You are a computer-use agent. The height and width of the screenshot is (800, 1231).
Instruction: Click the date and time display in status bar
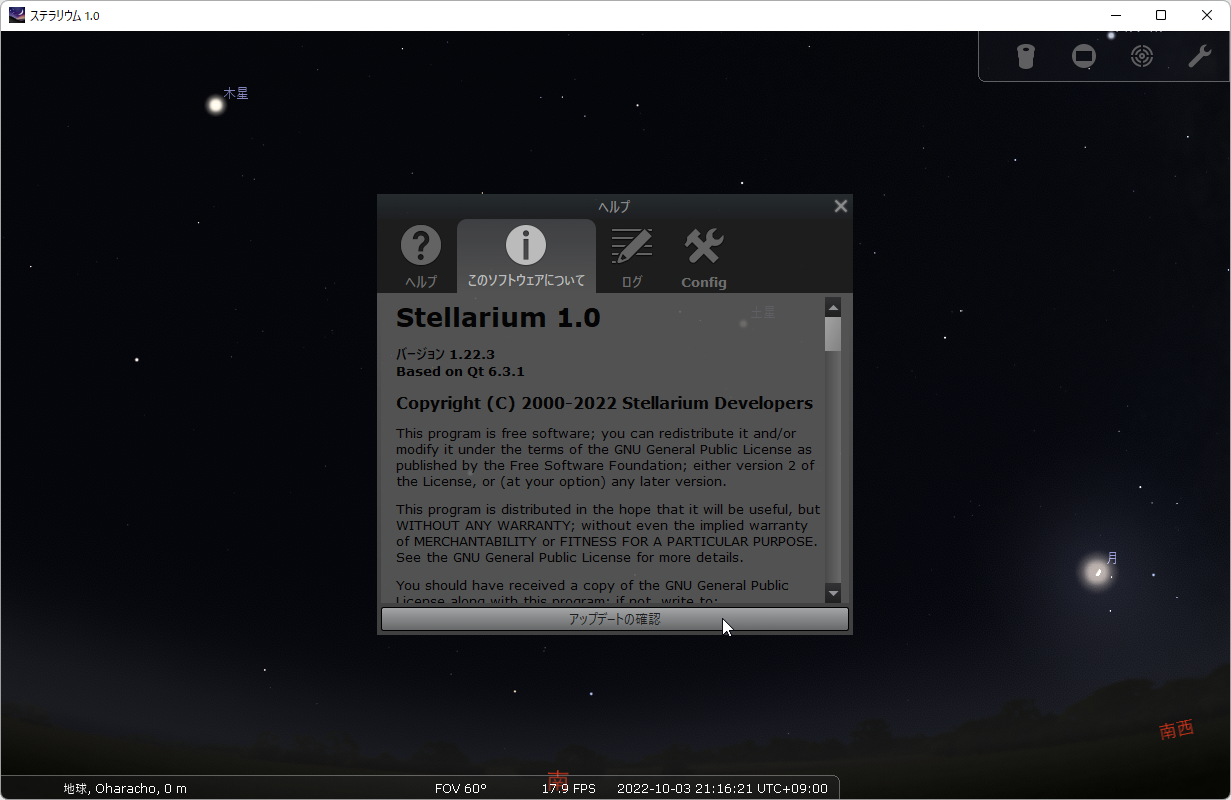[722, 788]
